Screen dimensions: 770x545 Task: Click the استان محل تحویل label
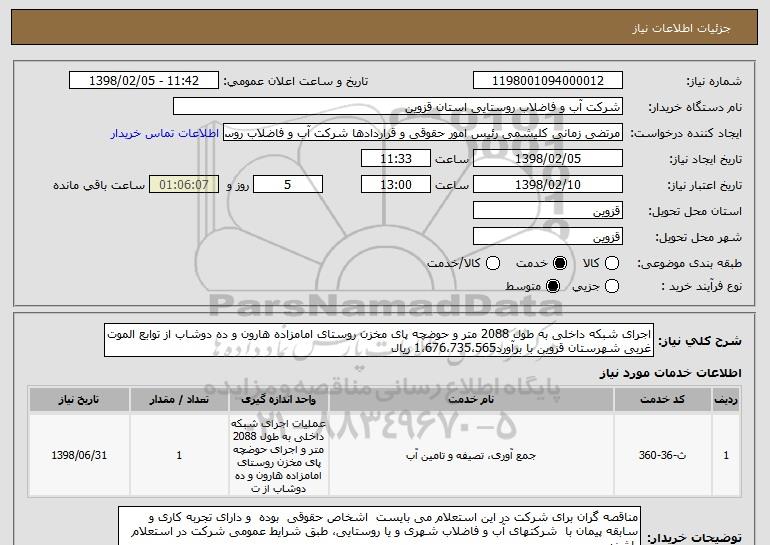pos(695,212)
